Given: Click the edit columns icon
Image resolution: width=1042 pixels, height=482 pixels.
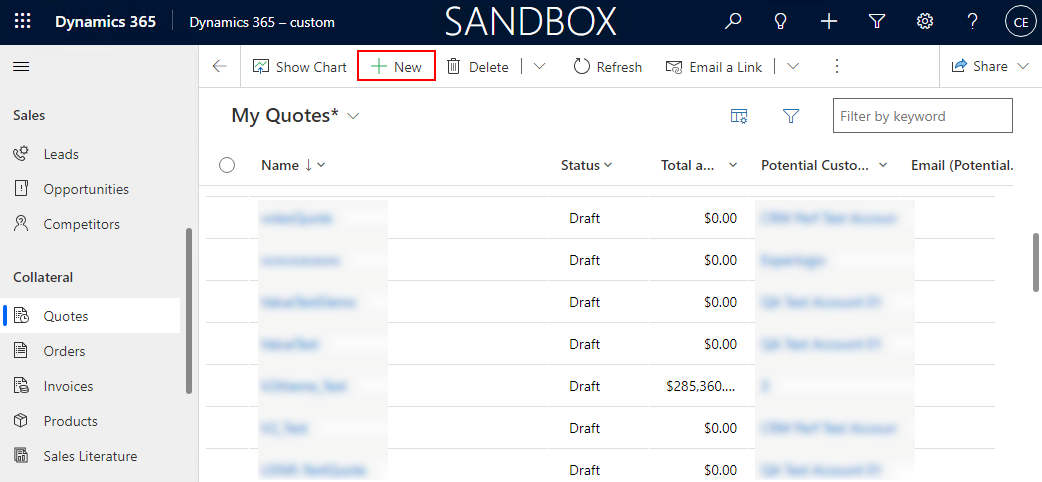Looking at the screenshot, I should point(739,116).
